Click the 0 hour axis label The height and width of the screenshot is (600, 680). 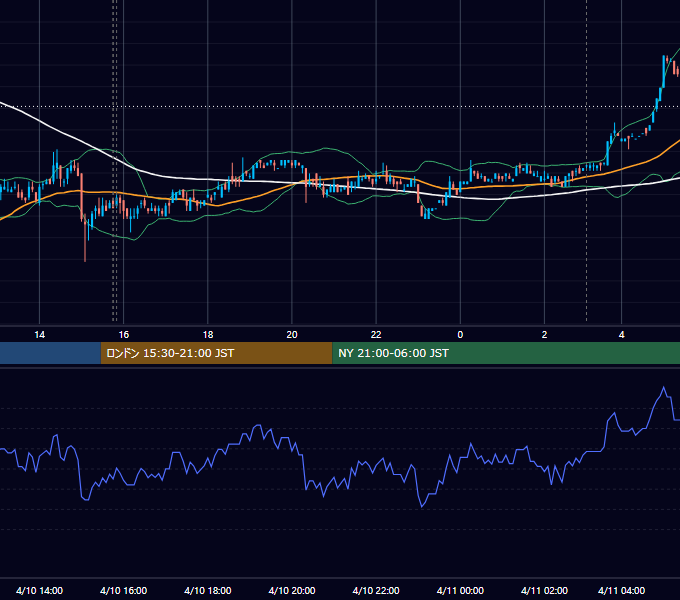pyautogui.click(x=460, y=335)
